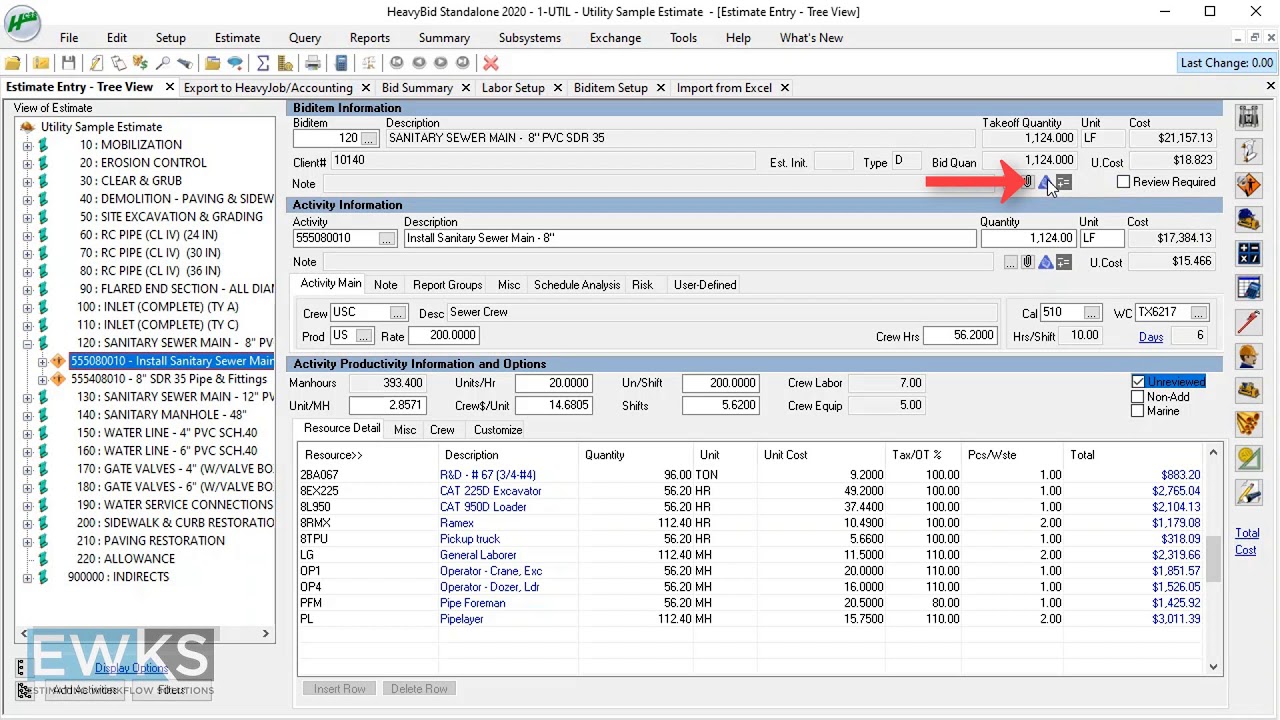Click the resource table vertical scrollbar thumb
This screenshot has width=1280, height=720.
click(1214, 558)
